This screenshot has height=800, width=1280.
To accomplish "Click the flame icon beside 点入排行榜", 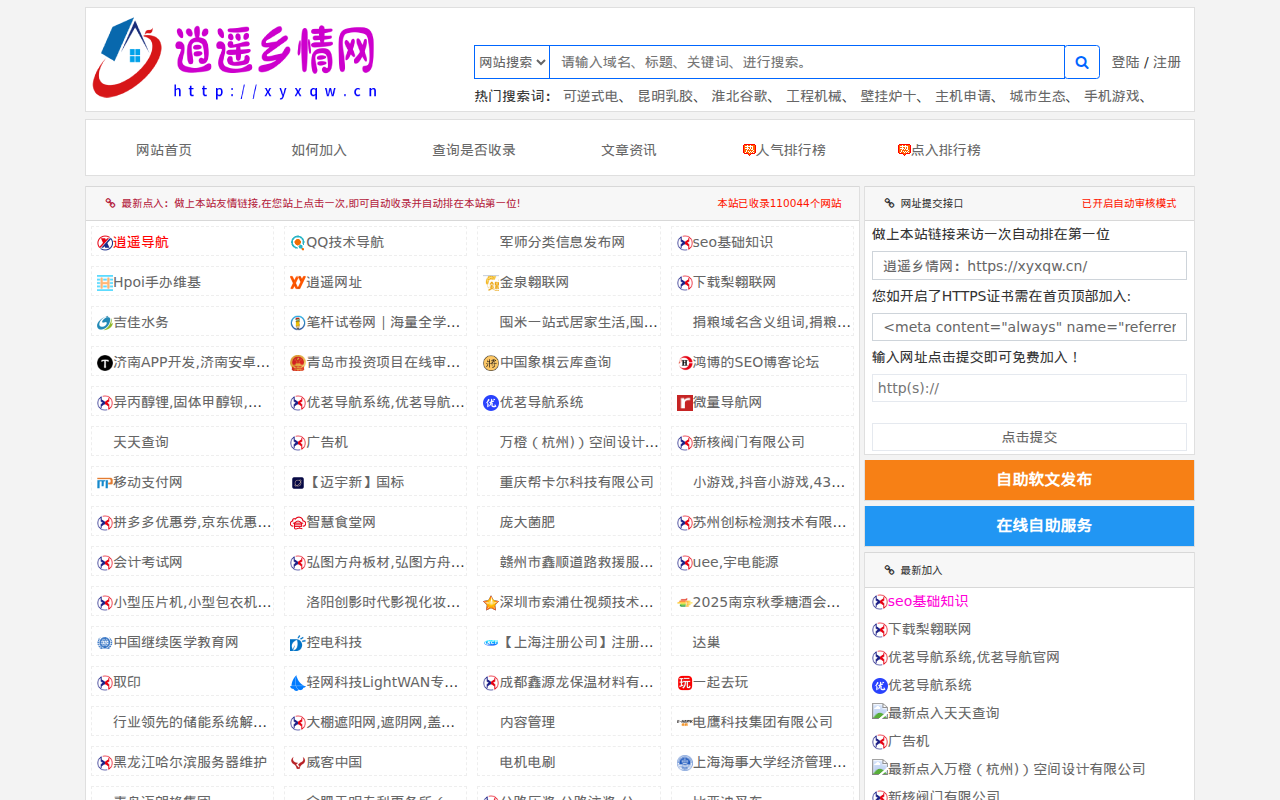I will click(x=903, y=149).
